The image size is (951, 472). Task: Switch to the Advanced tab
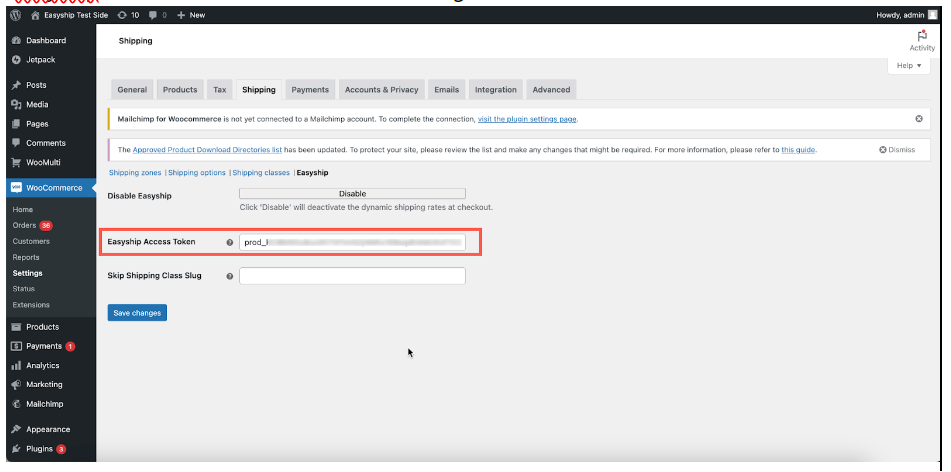[551, 90]
